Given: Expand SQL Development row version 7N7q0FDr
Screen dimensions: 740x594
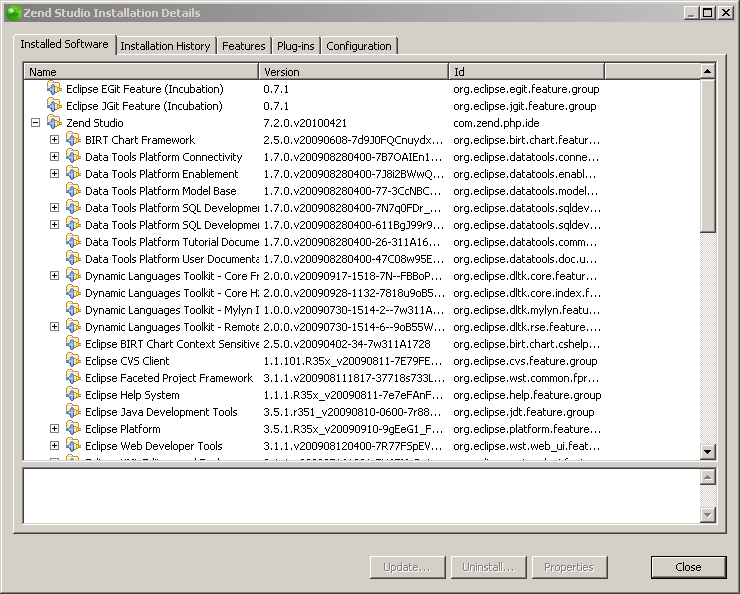Looking at the screenshot, I should [x=54, y=208].
